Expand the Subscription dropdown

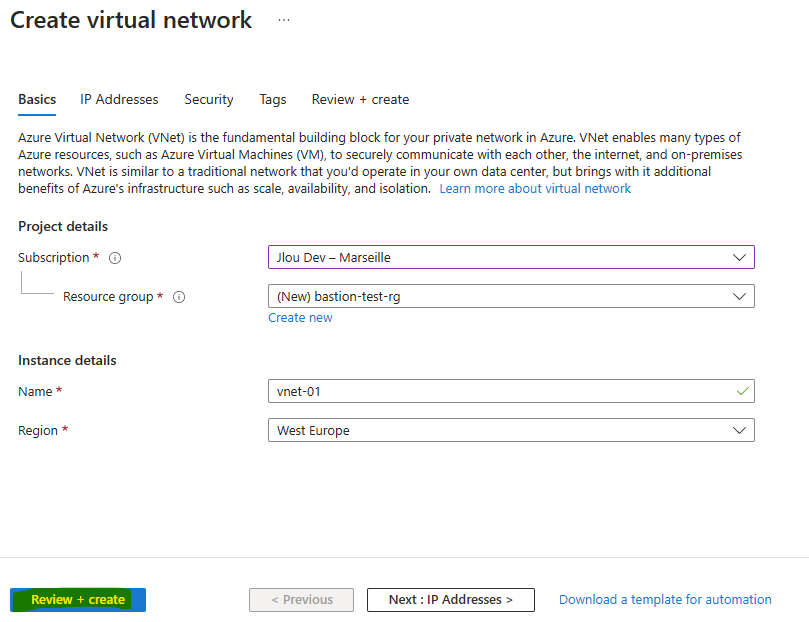pyautogui.click(x=511, y=257)
